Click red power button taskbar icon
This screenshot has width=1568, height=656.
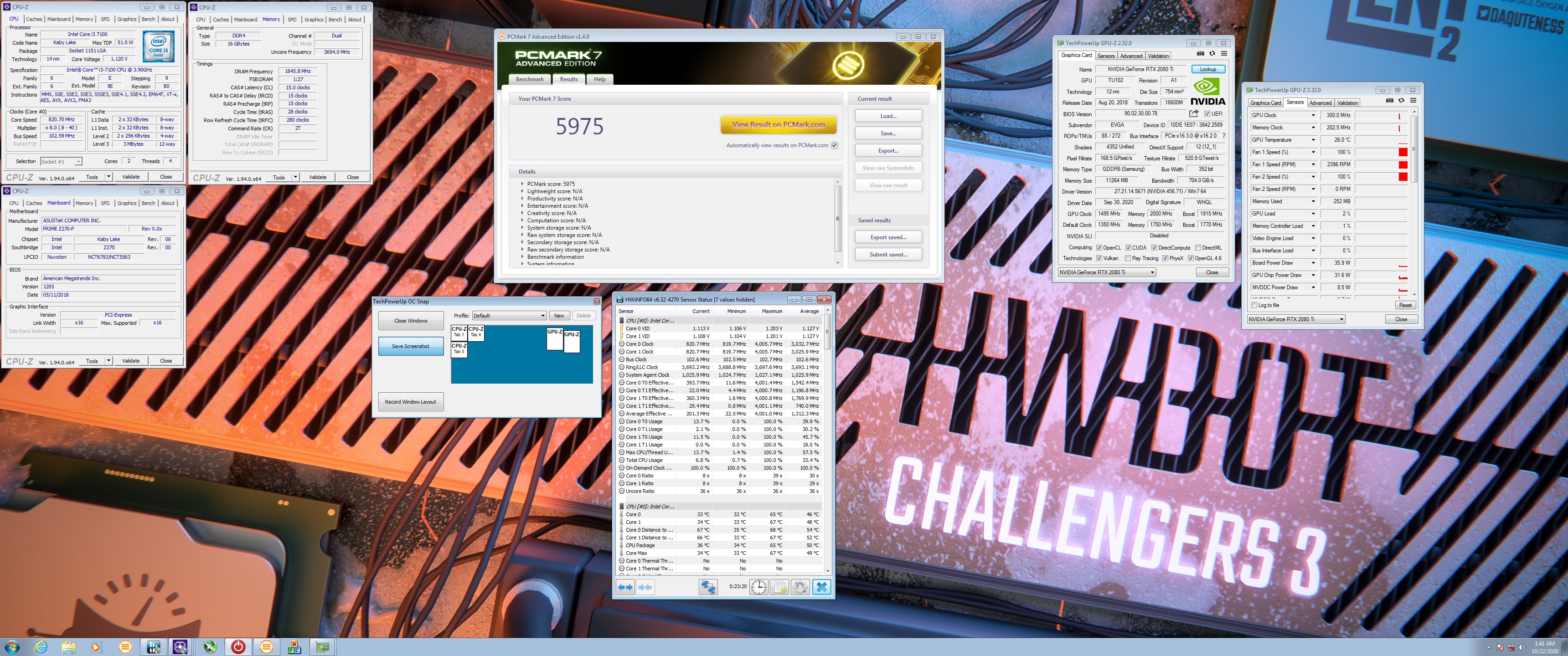point(238,647)
